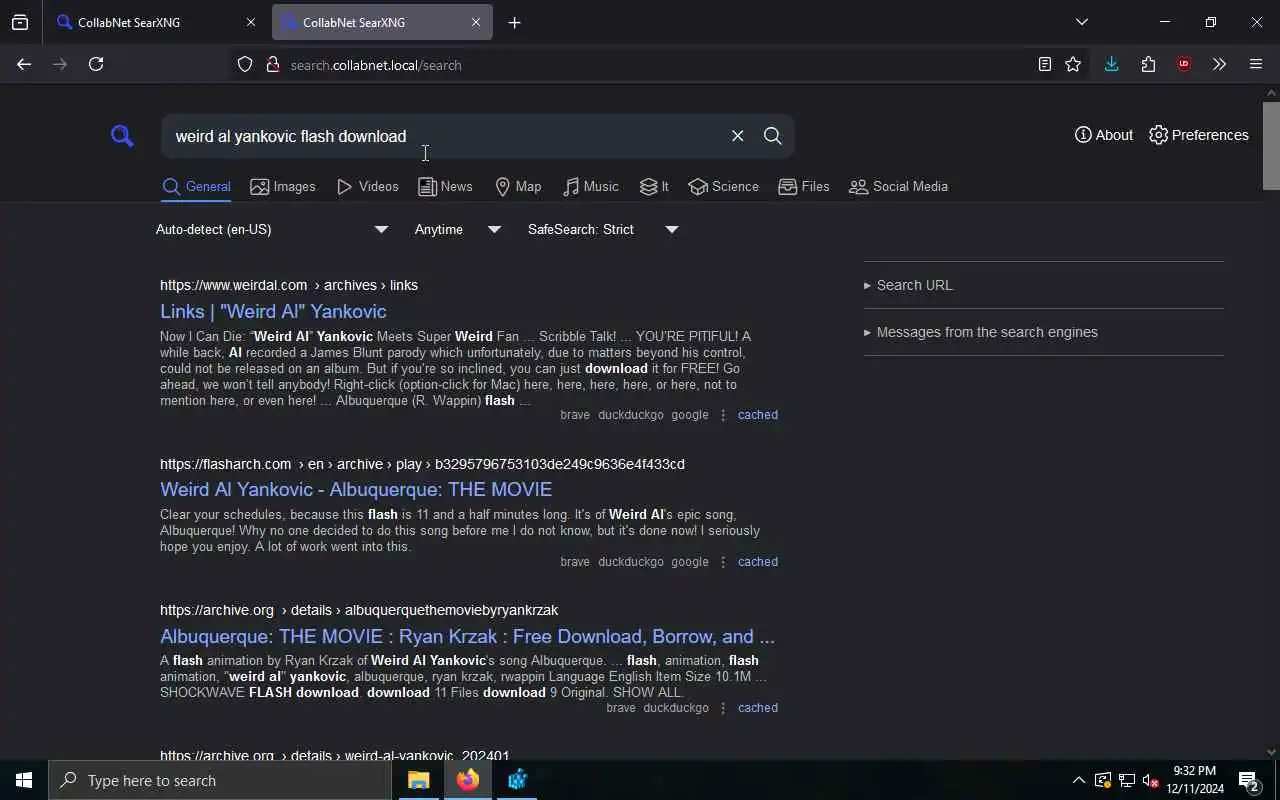Open Firefox View recent browsing icon
Image resolution: width=1280 pixels, height=800 pixels.
[20, 22]
